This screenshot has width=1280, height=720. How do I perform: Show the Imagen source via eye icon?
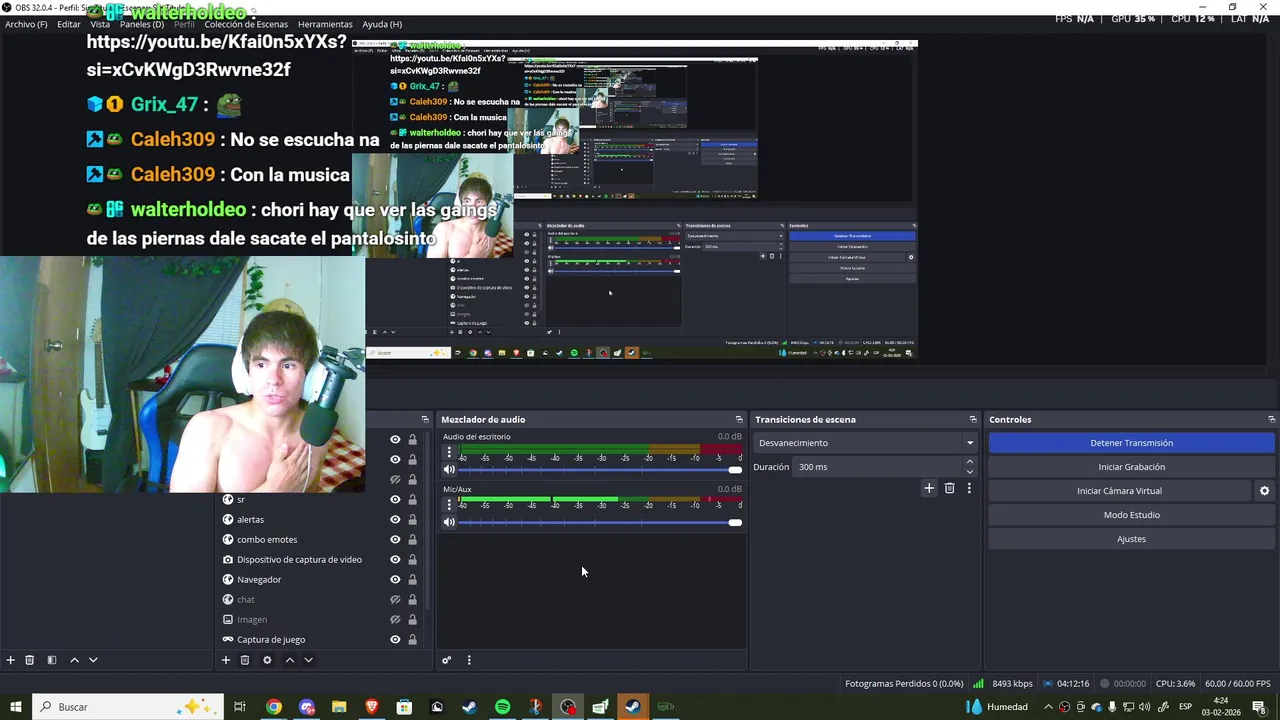click(x=395, y=620)
